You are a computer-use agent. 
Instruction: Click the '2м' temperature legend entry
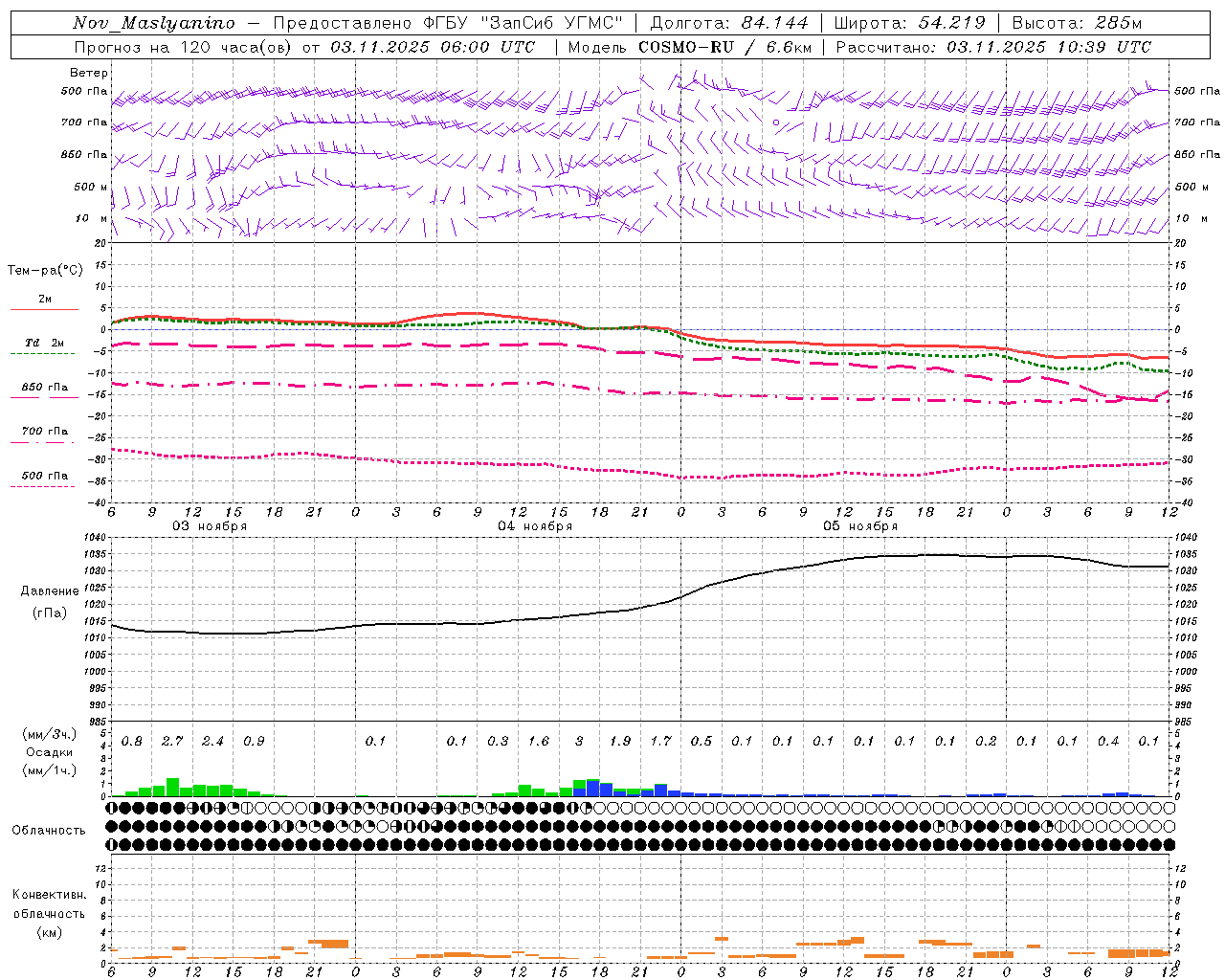tap(45, 300)
